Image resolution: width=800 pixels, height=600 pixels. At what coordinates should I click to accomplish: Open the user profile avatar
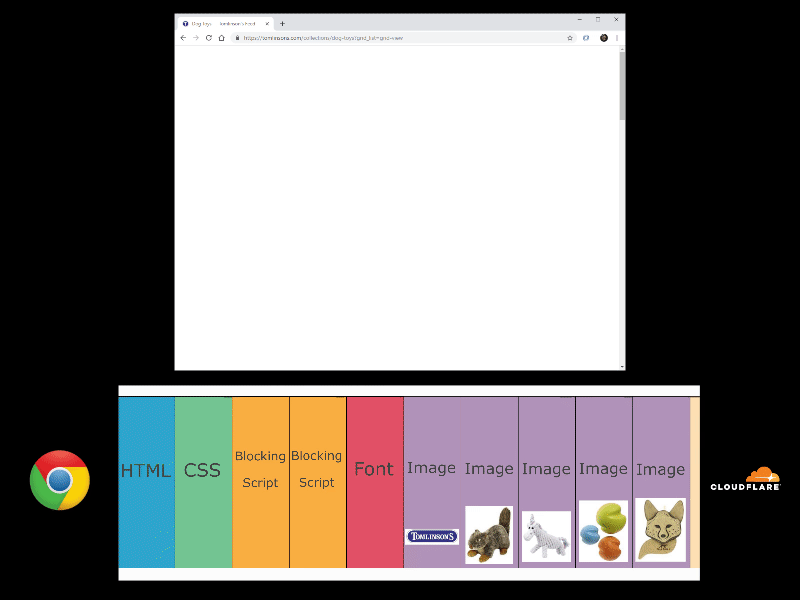604,38
